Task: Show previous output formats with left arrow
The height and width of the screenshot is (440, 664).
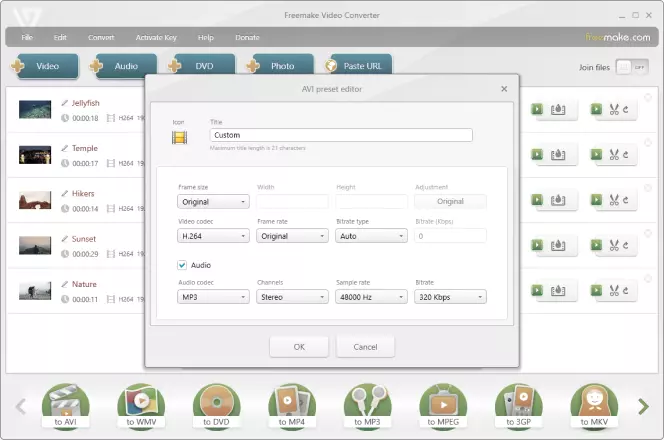Action: (x=21, y=407)
